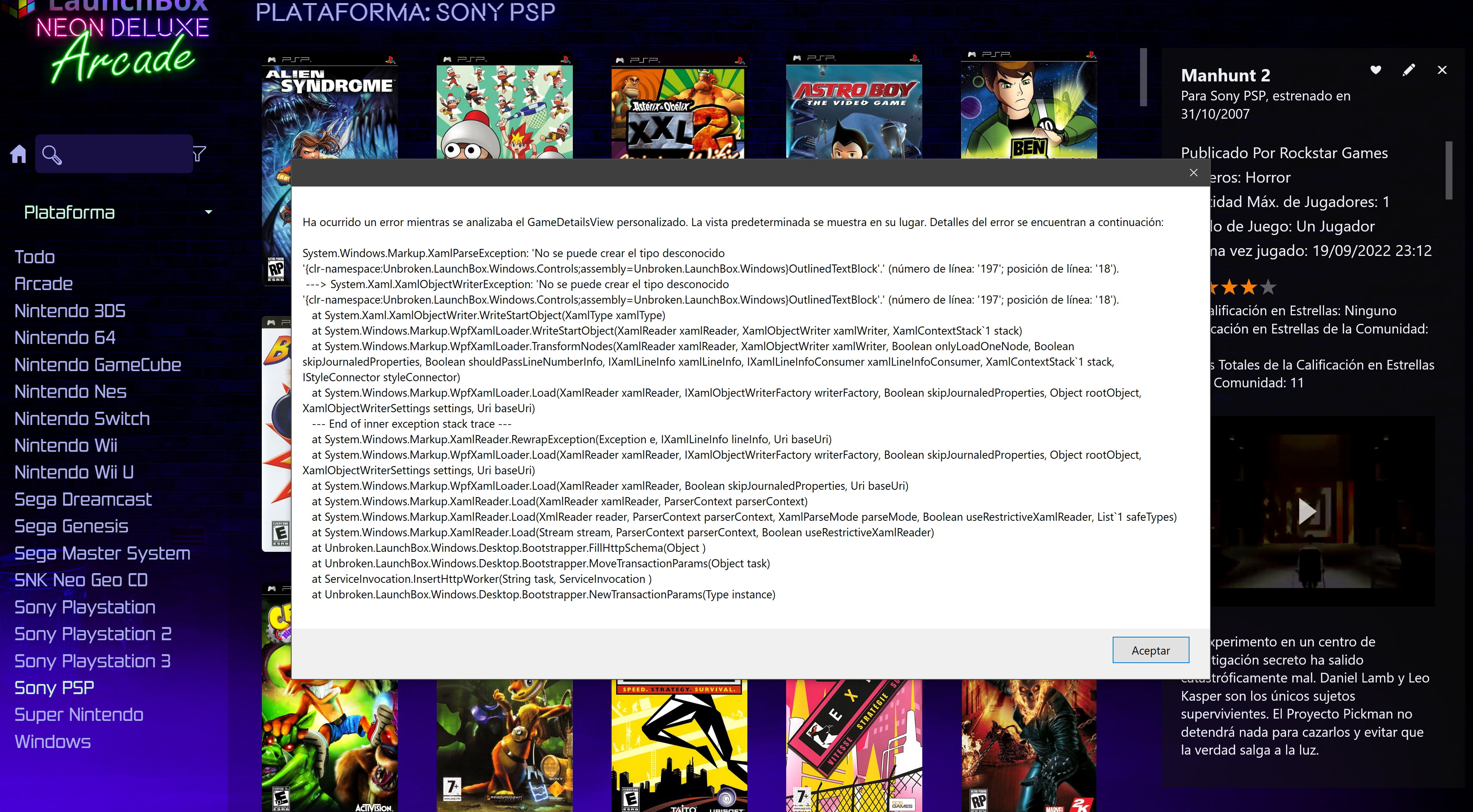Select Nintendo GameCube platform
Screen dimensions: 1473x812
pos(98,364)
